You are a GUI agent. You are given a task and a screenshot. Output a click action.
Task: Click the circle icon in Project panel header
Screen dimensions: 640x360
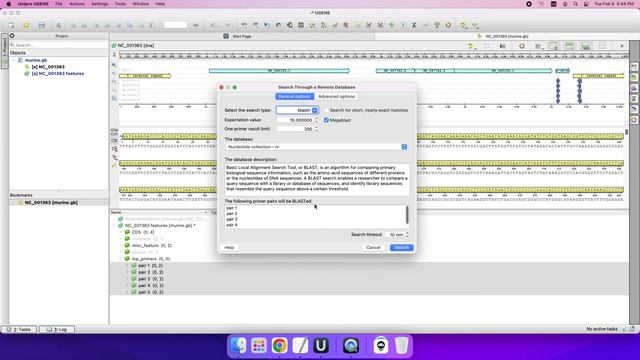pos(12,36)
